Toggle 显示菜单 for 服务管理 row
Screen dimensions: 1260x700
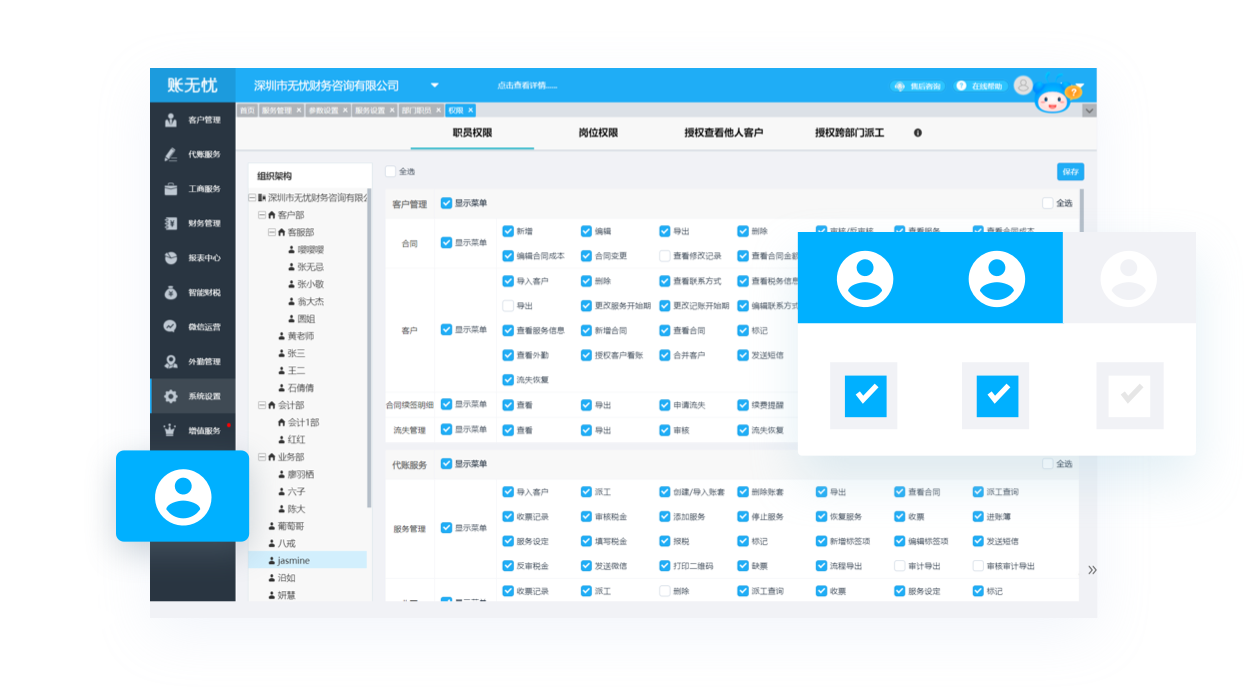(446, 528)
